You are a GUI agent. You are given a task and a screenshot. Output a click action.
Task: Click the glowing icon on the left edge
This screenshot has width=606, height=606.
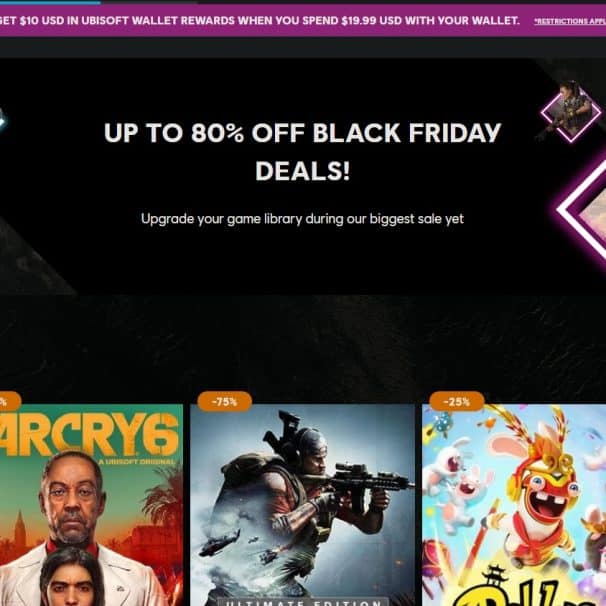(x=3, y=119)
